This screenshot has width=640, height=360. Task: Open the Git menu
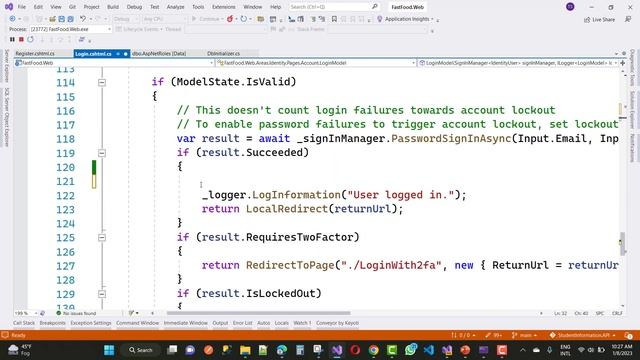pyautogui.click(x=72, y=7)
